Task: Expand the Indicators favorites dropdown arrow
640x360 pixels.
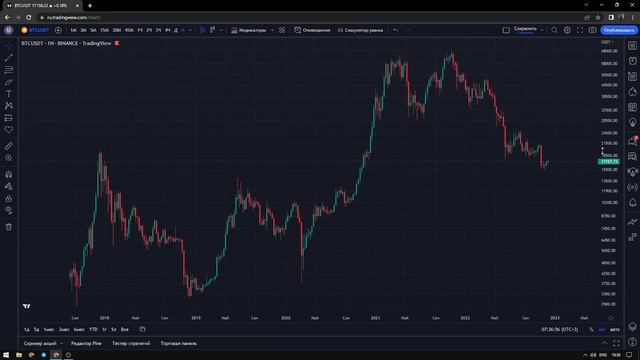Action: point(272,30)
